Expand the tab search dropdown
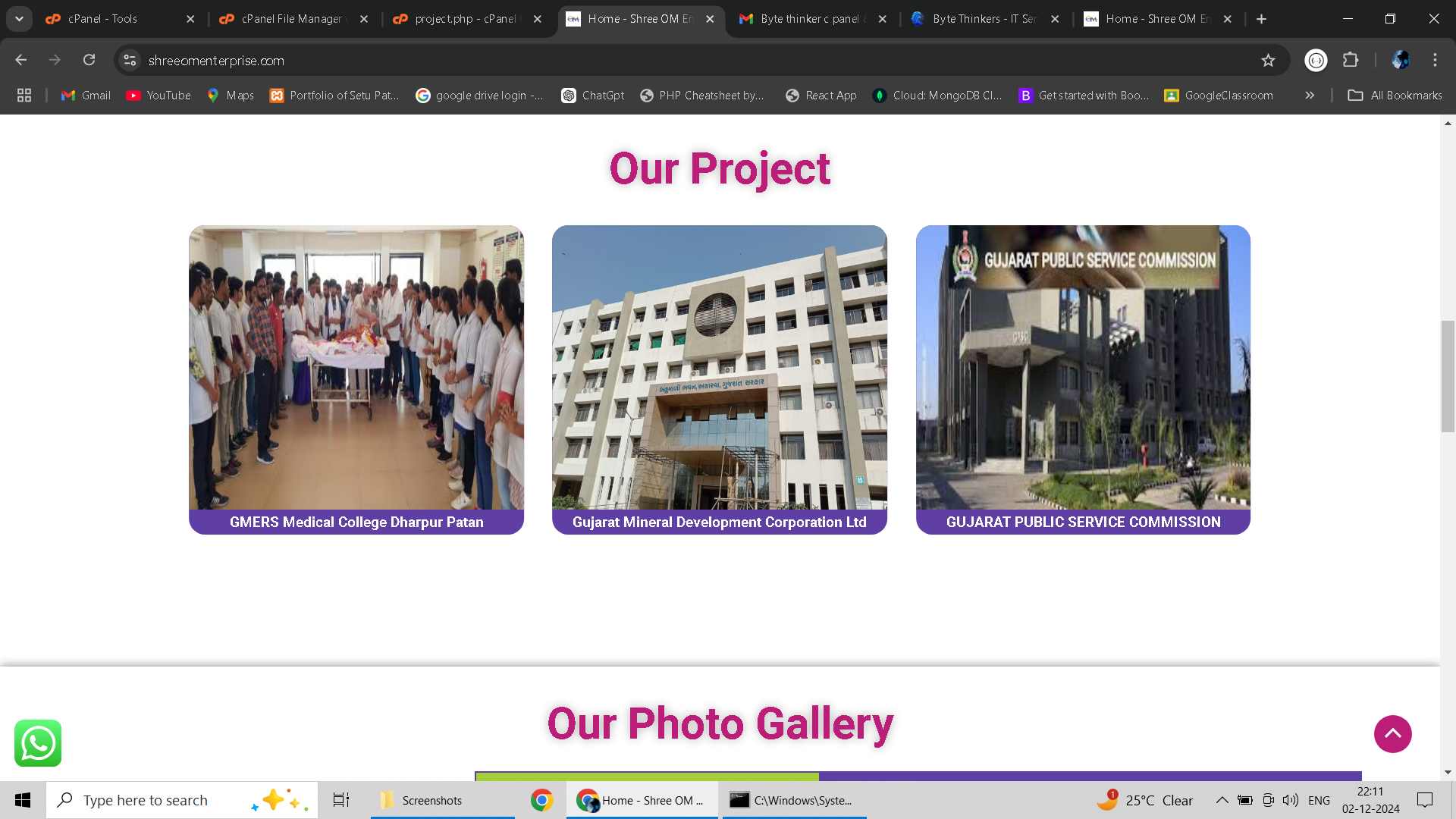The width and height of the screenshot is (1456, 819). [x=19, y=19]
